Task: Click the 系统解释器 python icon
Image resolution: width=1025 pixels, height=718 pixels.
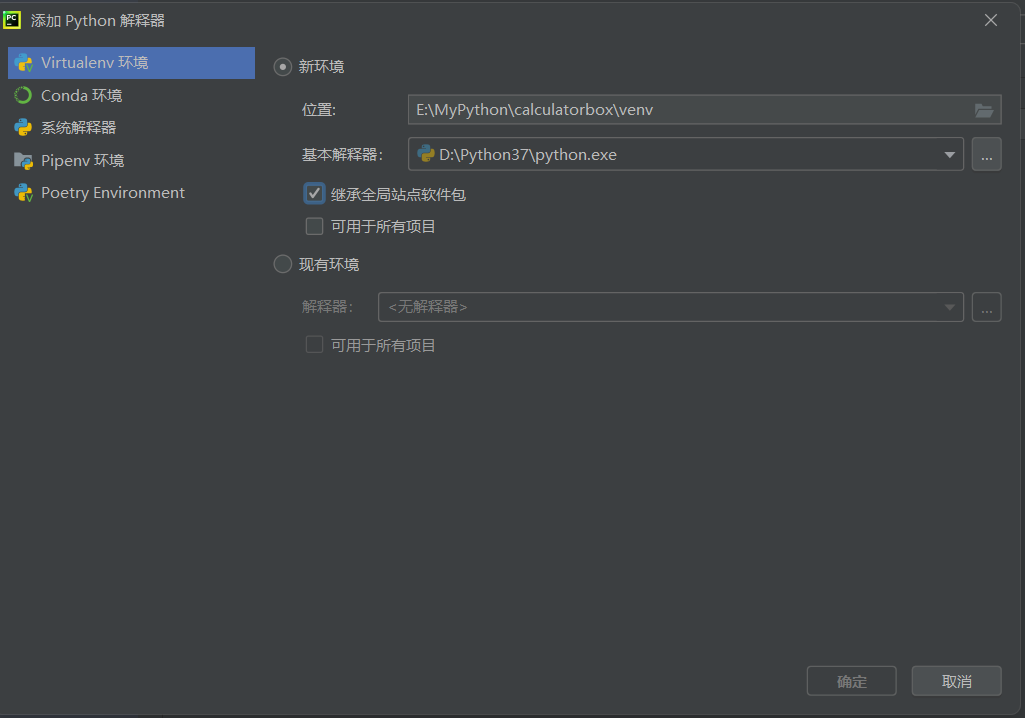Action: click(x=24, y=128)
